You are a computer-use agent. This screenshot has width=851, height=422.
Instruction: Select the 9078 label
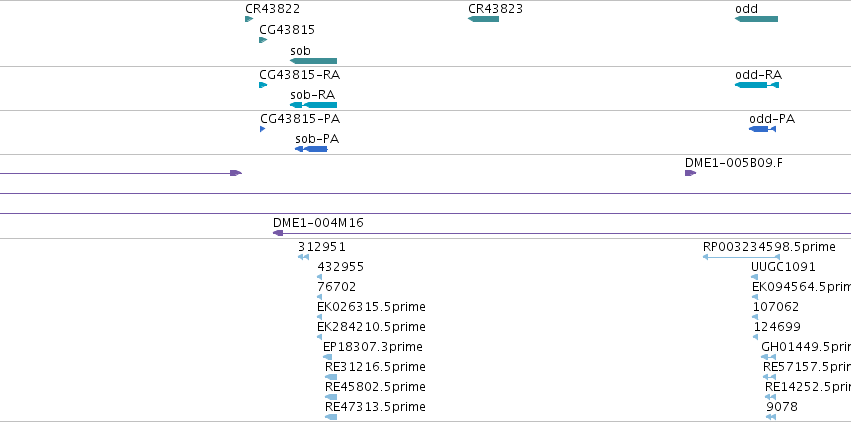(782, 407)
